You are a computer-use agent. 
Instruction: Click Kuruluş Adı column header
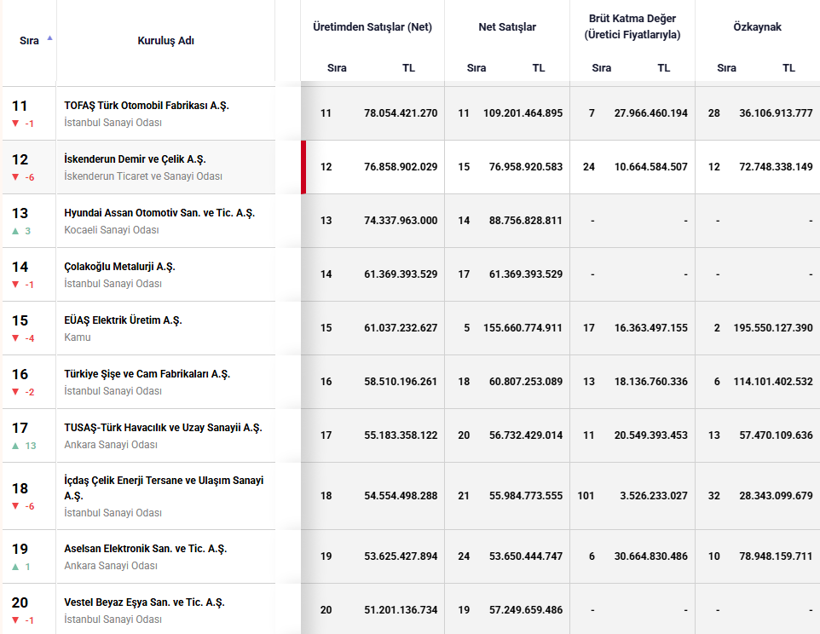(x=166, y=40)
